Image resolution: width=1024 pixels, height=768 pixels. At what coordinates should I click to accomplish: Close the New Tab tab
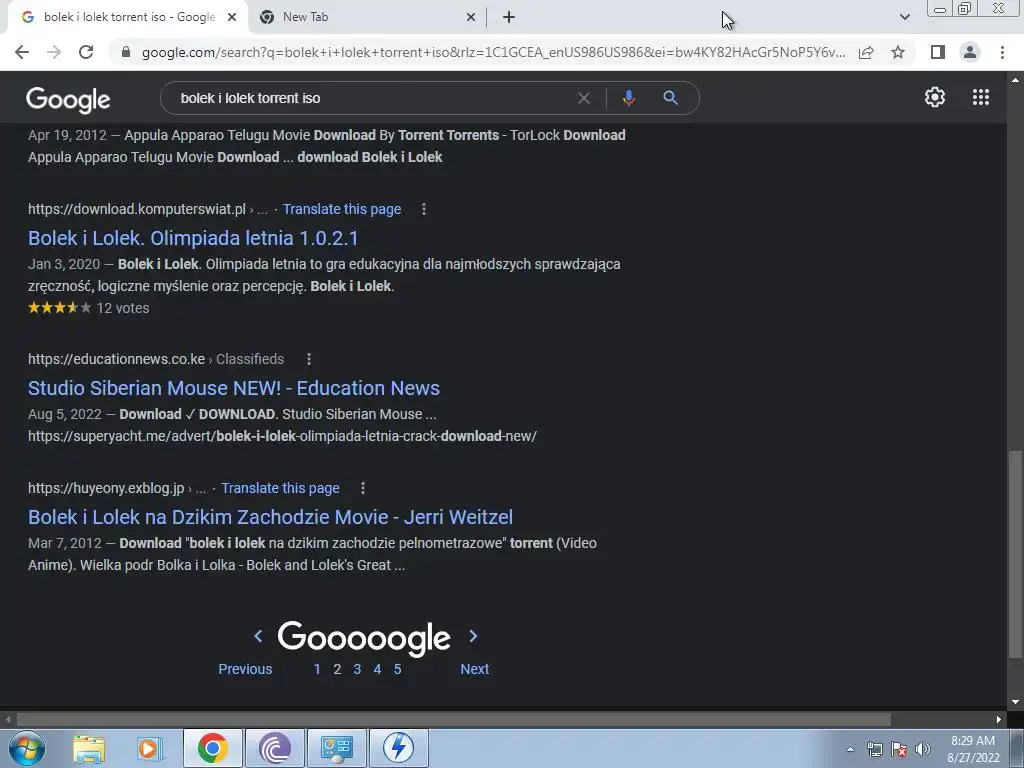click(471, 18)
